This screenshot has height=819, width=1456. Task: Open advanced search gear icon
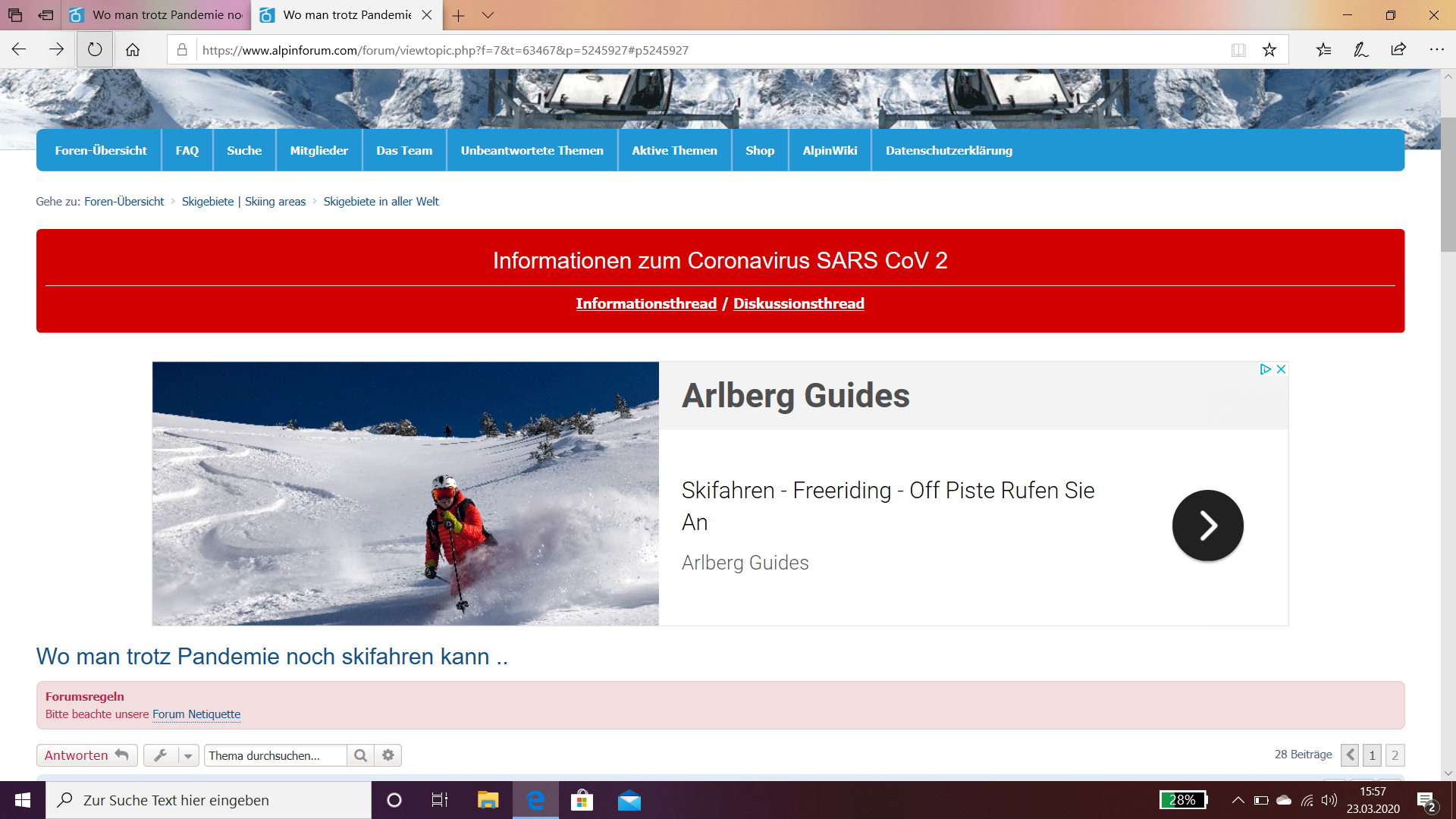point(388,755)
